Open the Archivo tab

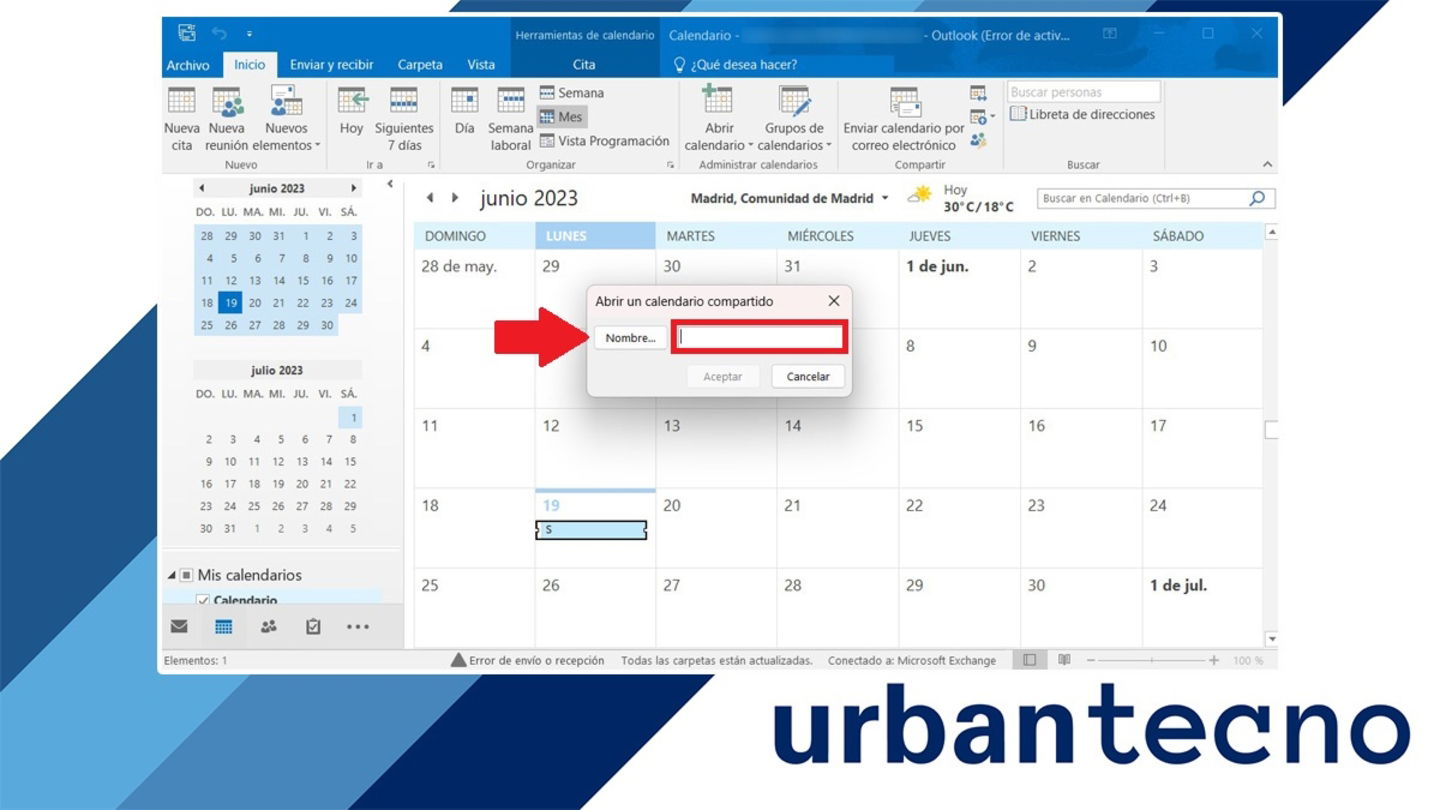188,65
